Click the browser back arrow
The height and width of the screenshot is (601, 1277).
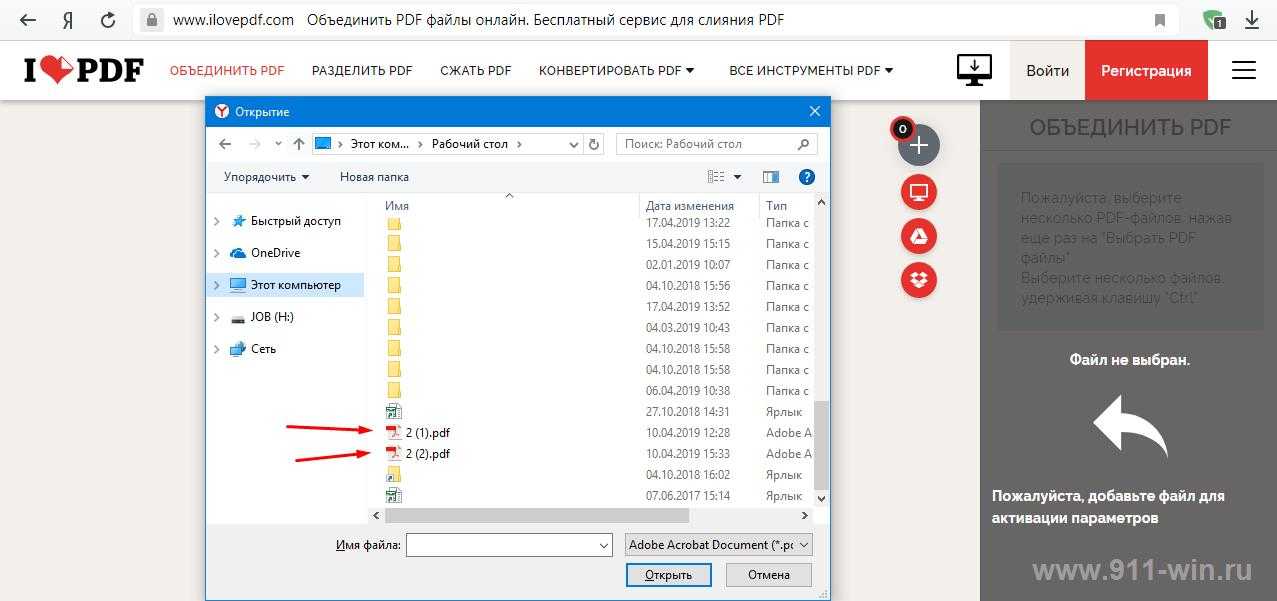coord(28,19)
